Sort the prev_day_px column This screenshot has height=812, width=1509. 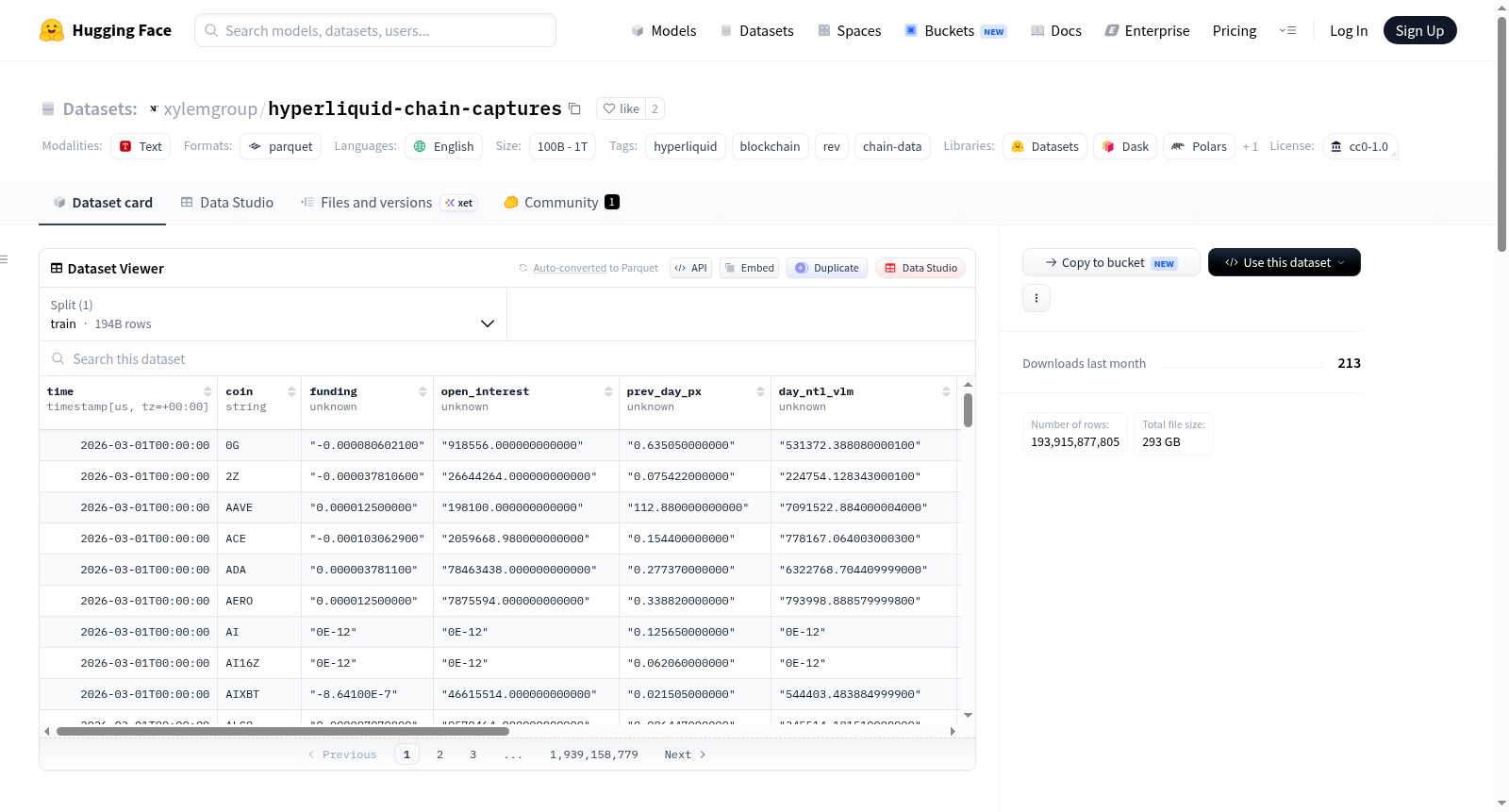pos(760,391)
